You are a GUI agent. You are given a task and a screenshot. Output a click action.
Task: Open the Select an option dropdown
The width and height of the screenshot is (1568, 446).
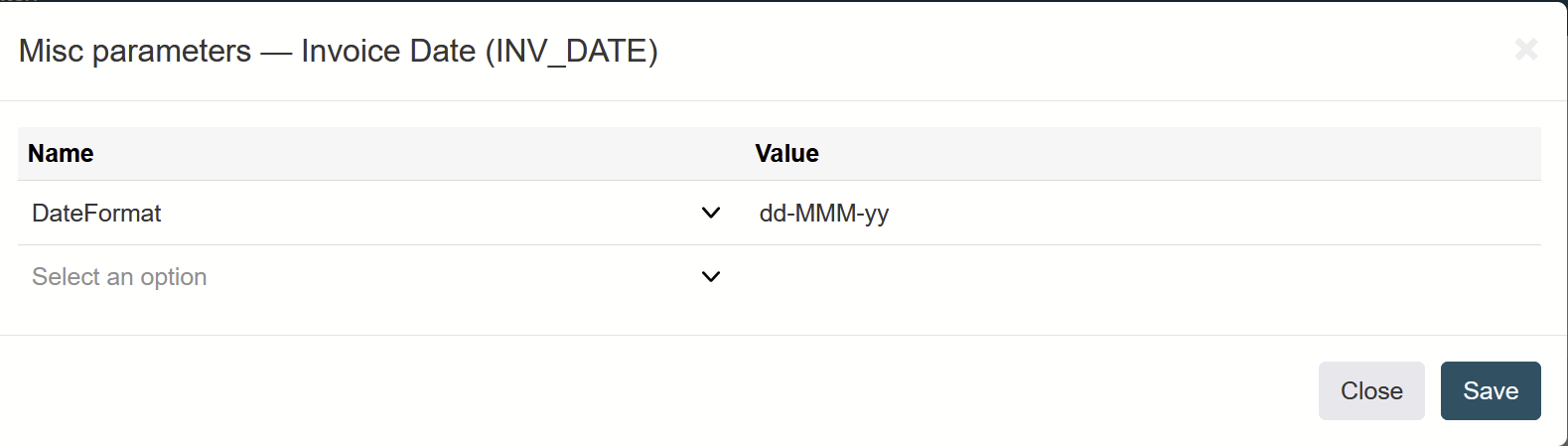[376, 276]
